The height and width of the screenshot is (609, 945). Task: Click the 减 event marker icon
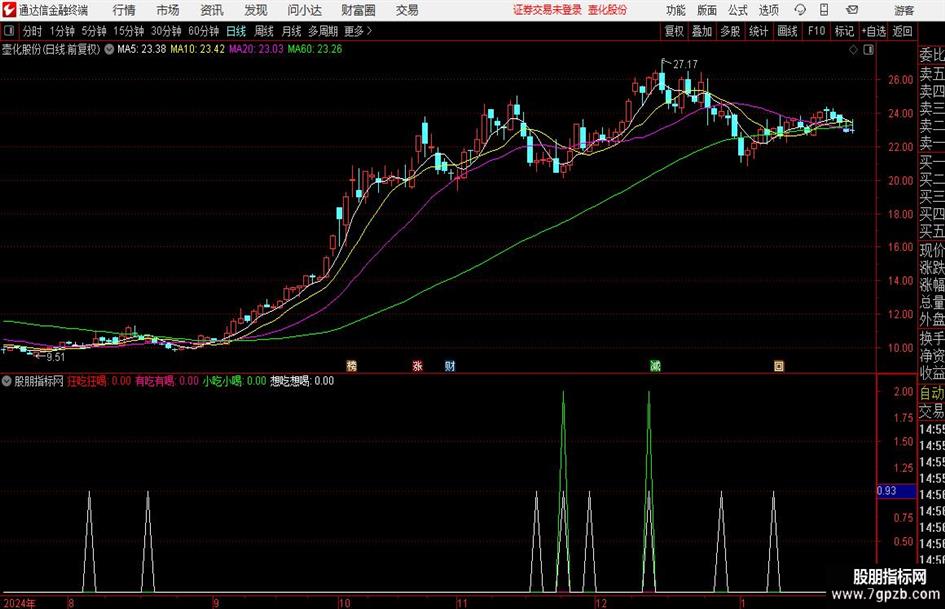pos(655,366)
